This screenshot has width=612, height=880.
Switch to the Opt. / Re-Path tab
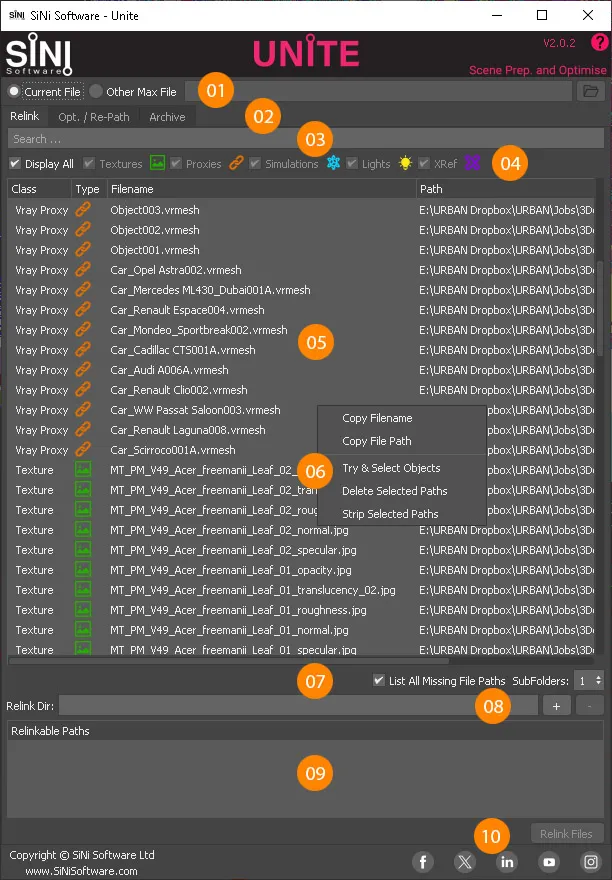(x=94, y=117)
